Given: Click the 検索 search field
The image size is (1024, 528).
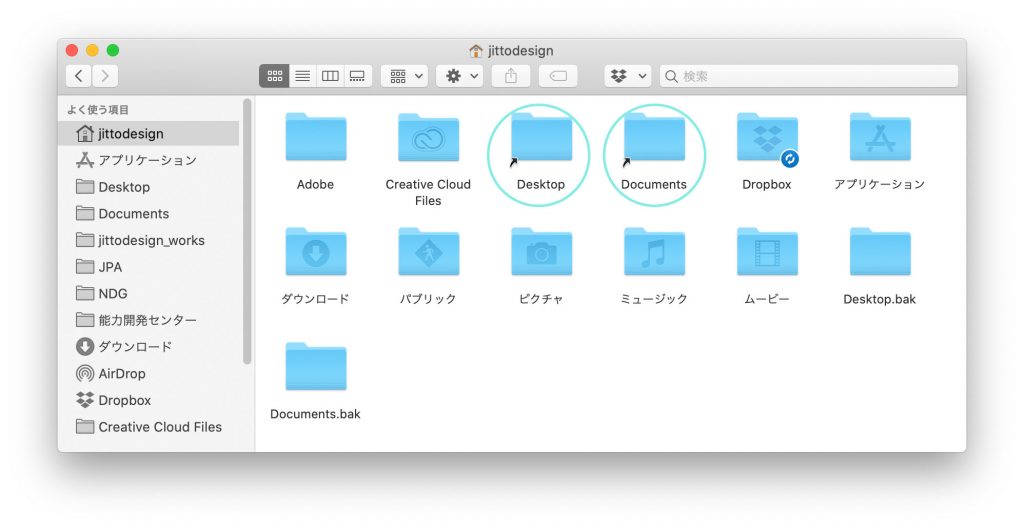Looking at the screenshot, I should point(808,76).
